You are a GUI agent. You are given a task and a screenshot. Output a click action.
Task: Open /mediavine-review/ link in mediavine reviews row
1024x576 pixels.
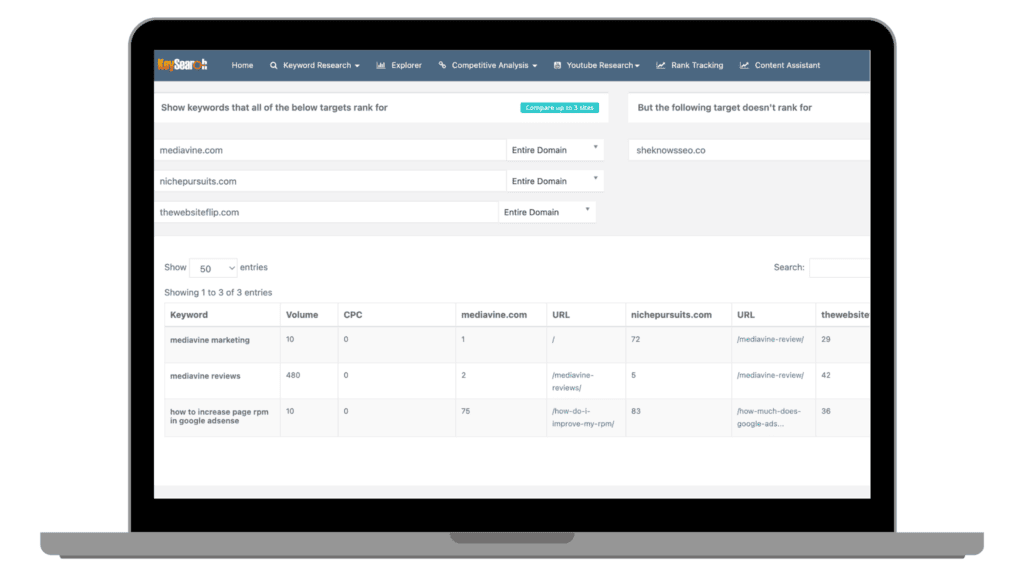tap(771, 376)
